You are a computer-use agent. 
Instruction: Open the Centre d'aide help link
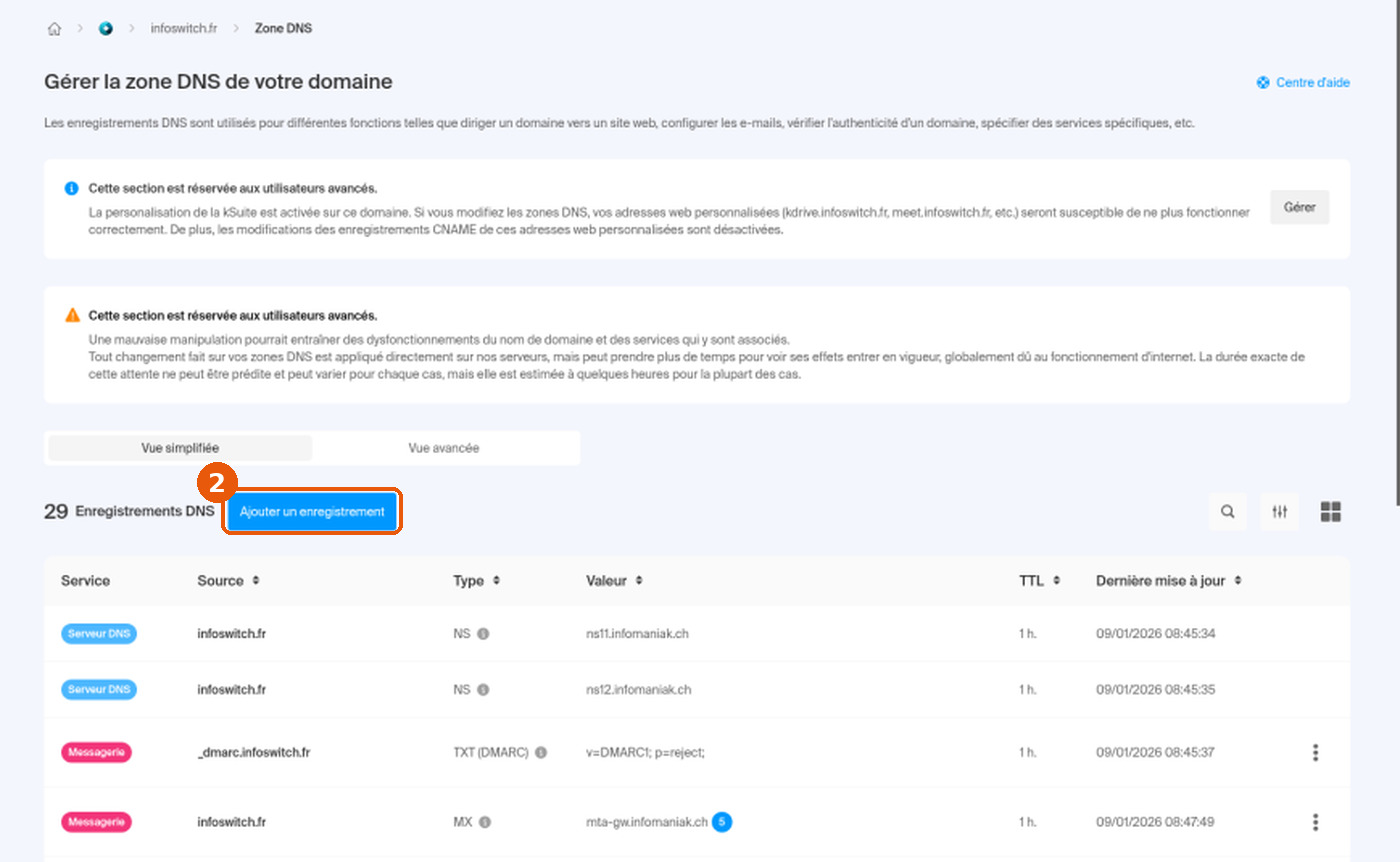click(1303, 82)
